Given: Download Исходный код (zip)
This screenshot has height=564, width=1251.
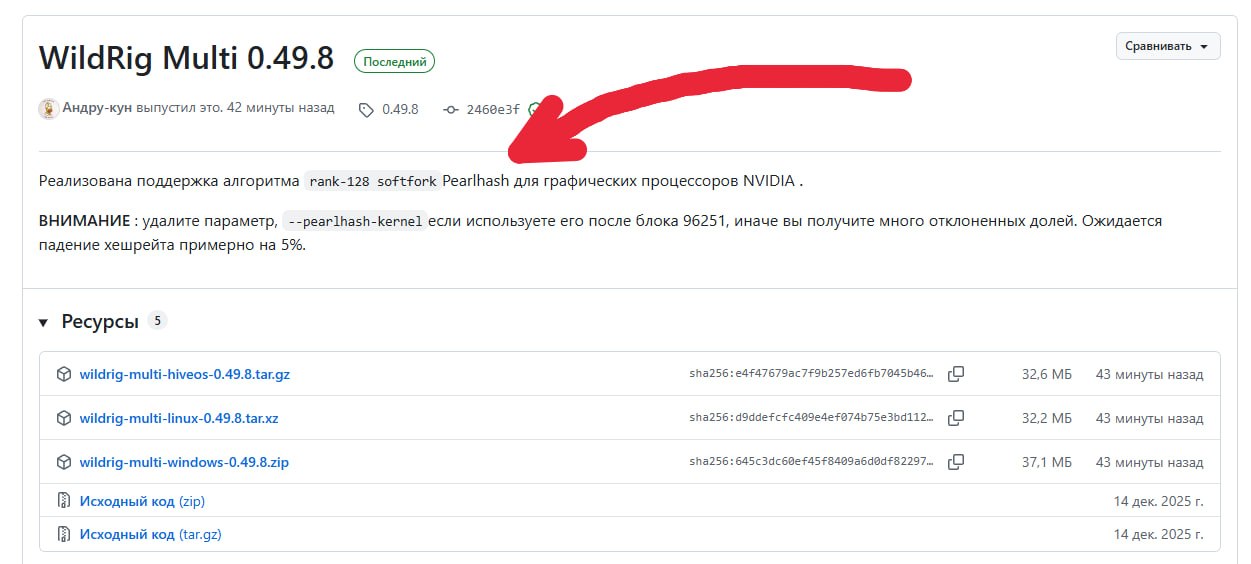Looking at the screenshot, I should 142,501.
